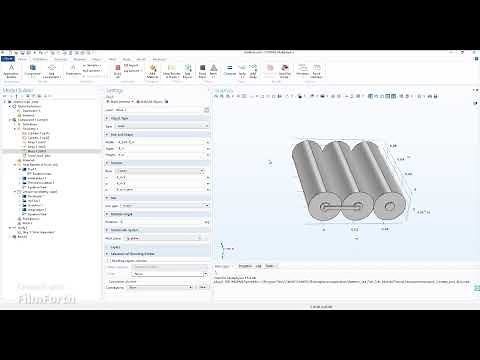
Task: Click inside the Label text field
Action: [x=159, y=110]
